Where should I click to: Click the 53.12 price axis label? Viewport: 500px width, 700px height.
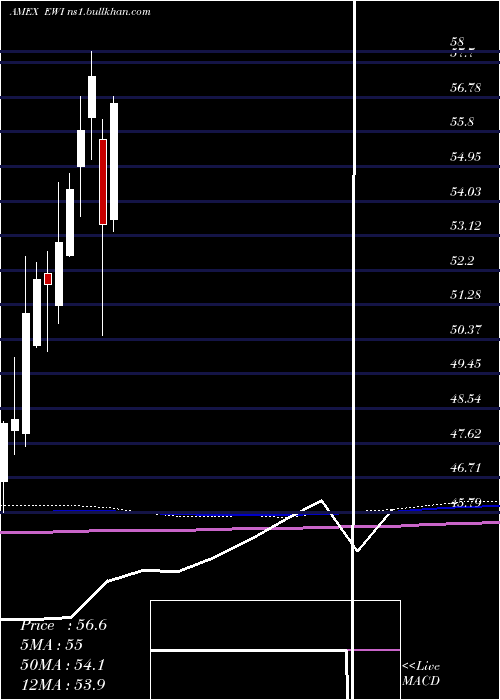click(466, 226)
